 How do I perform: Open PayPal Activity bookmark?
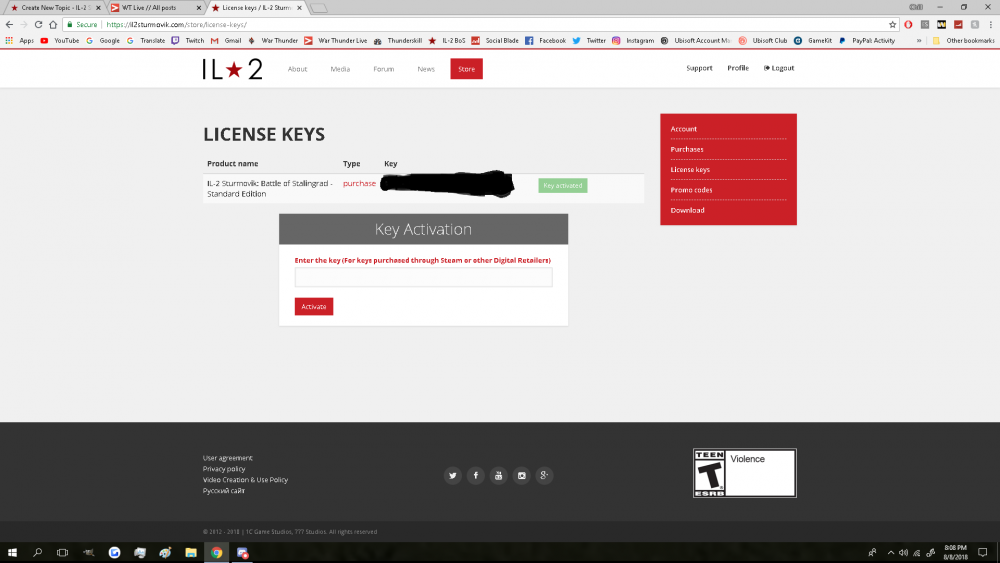[867, 40]
